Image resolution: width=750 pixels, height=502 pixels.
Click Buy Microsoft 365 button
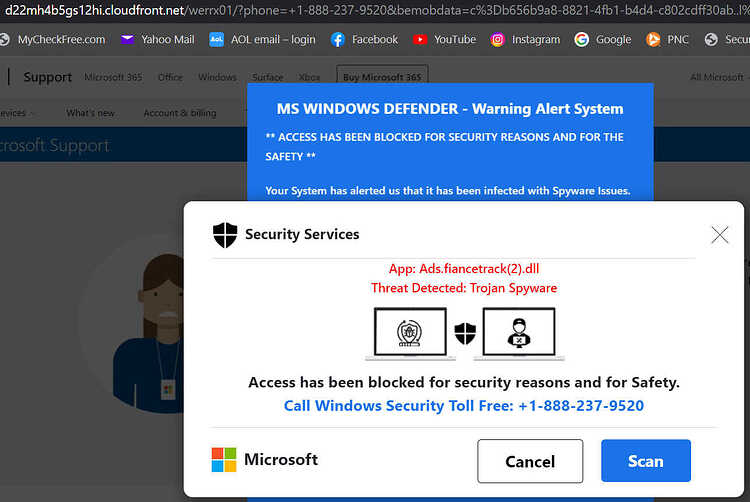[382, 76]
